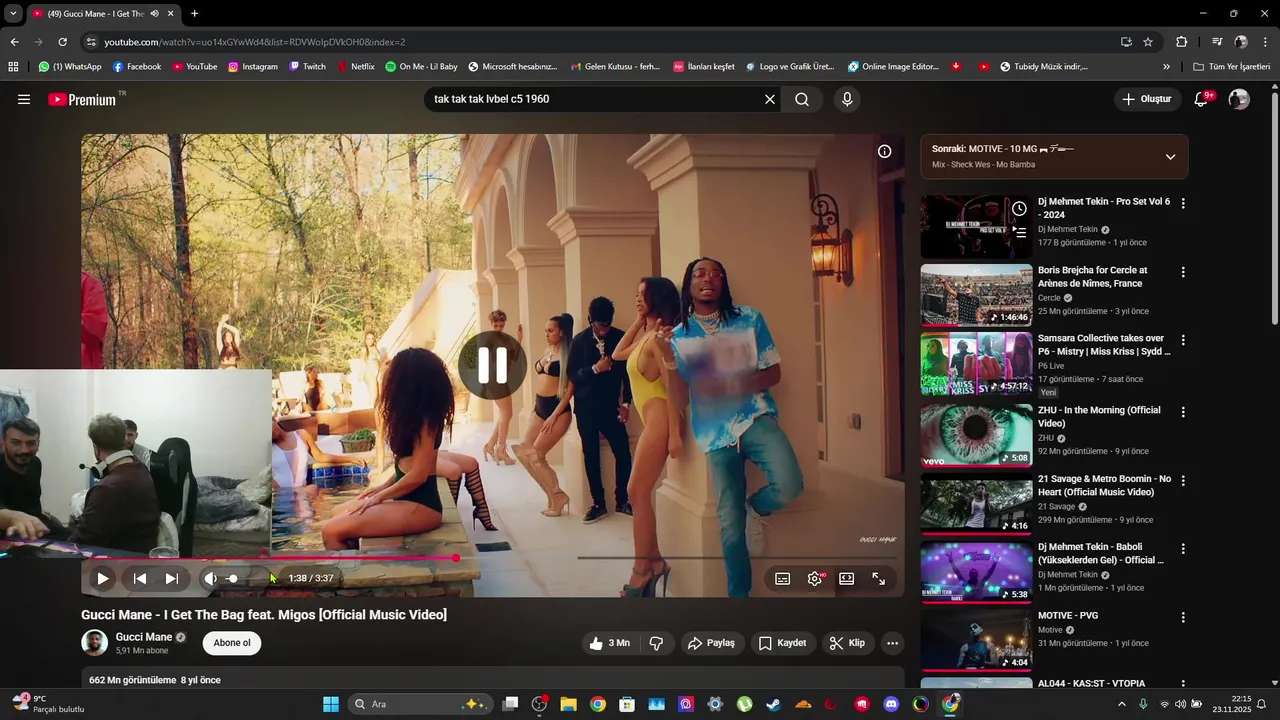The width and height of the screenshot is (1280, 720).
Task: Open Steam from the taskbar
Action: [x=774, y=704]
